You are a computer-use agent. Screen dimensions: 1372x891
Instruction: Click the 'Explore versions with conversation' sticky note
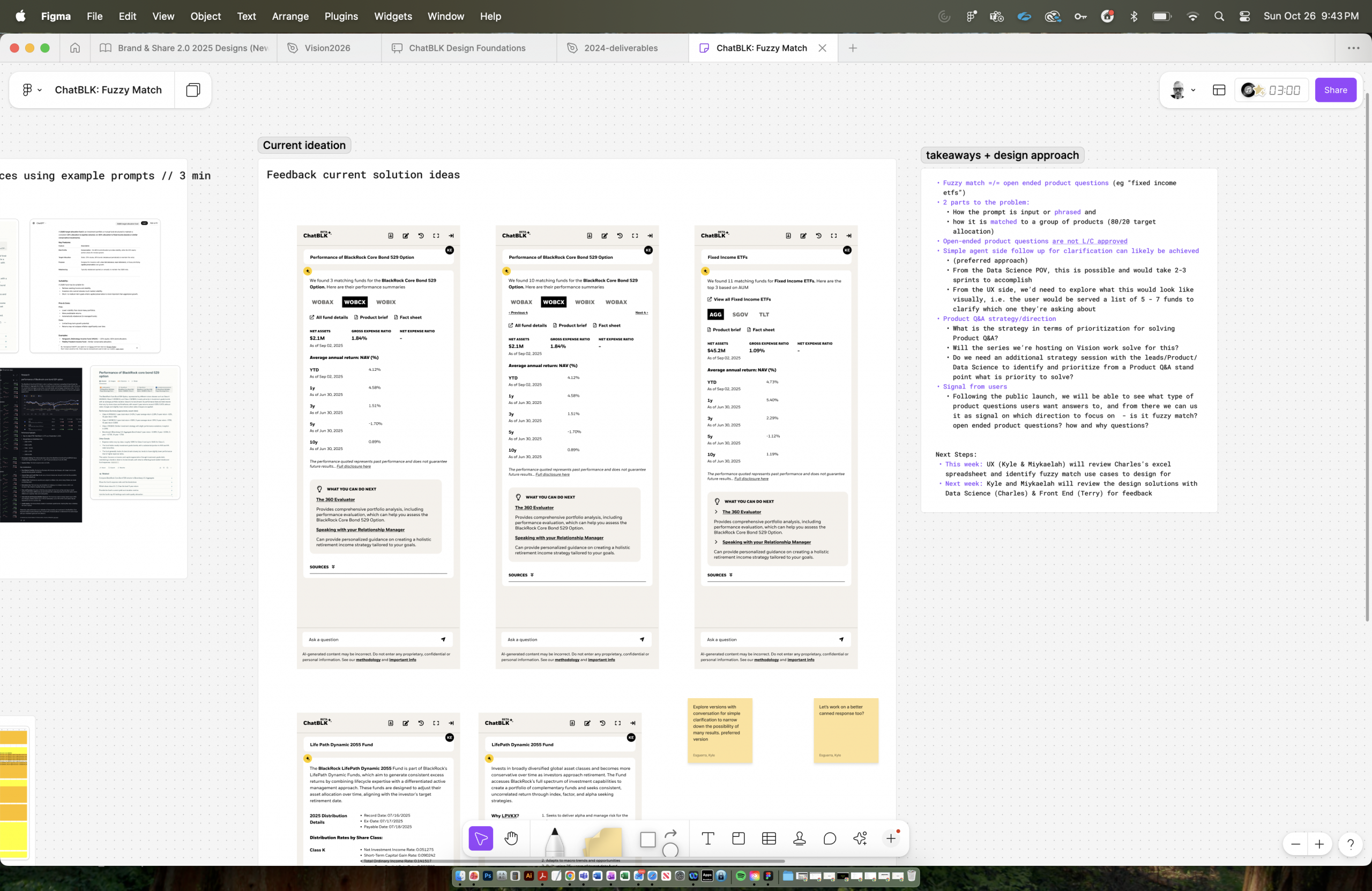click(x=720, y=731)
